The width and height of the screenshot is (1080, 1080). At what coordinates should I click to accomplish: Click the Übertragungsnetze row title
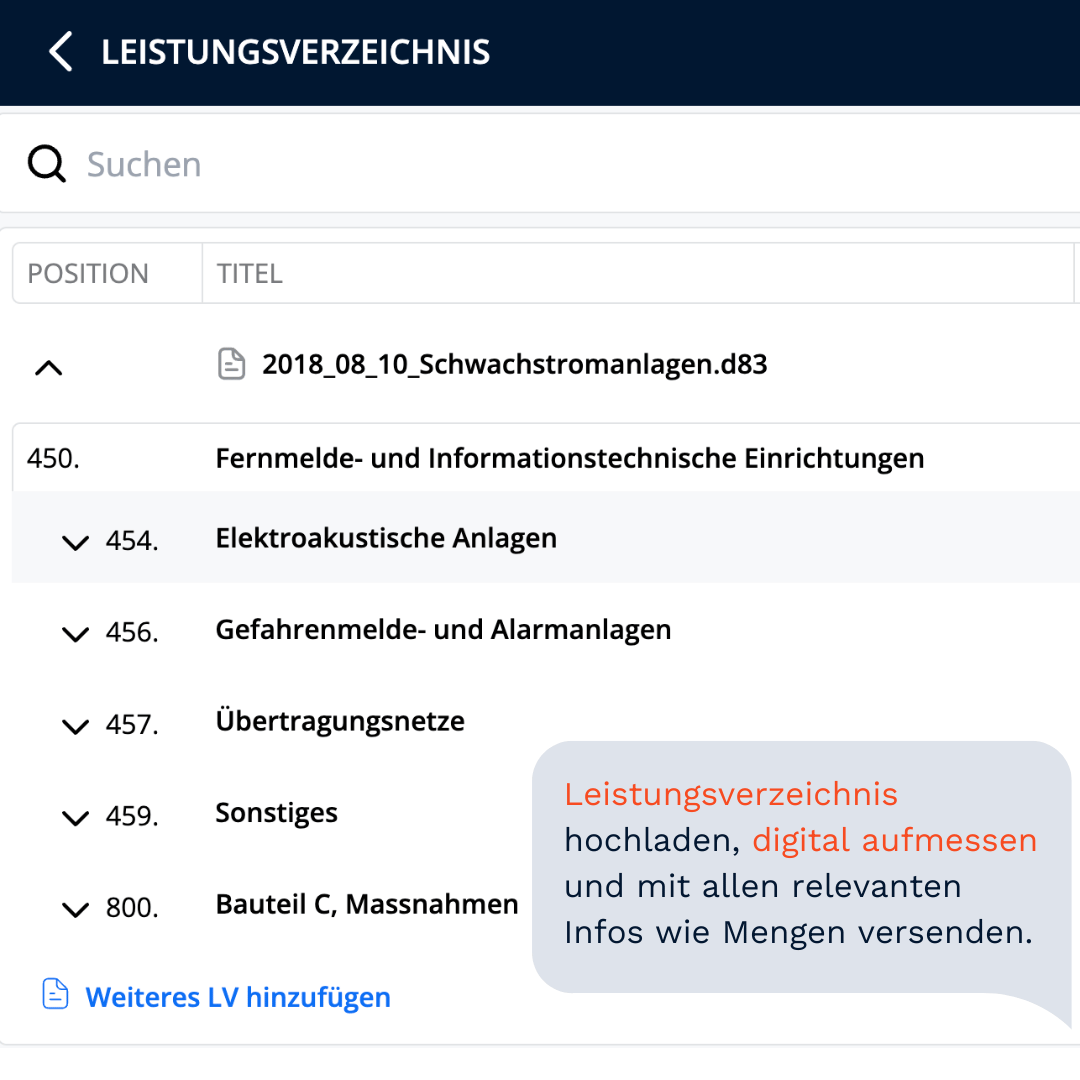339,720
